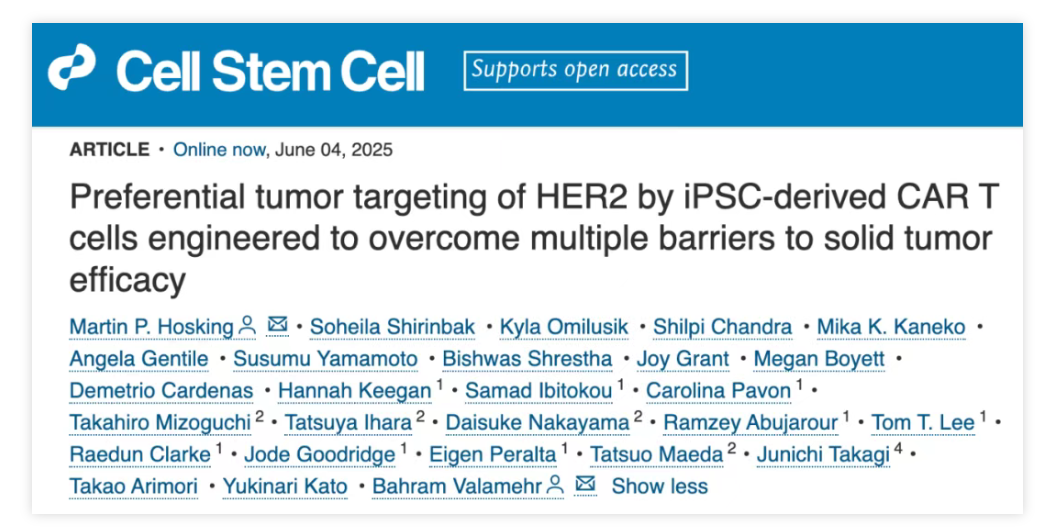Image resolution: width=1041 pixels, height=528 pixels.
Task: Click author Hannah Keegan
Action: coord(355,391)
